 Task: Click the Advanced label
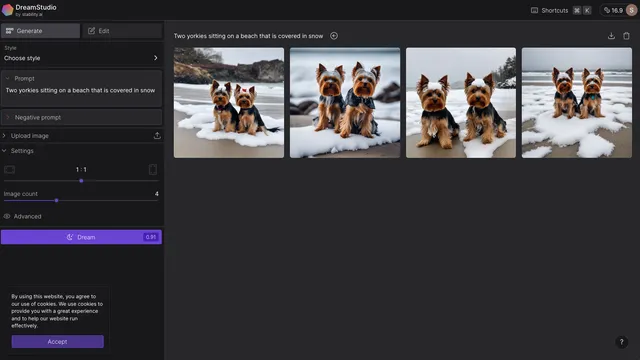coord(27,216)
